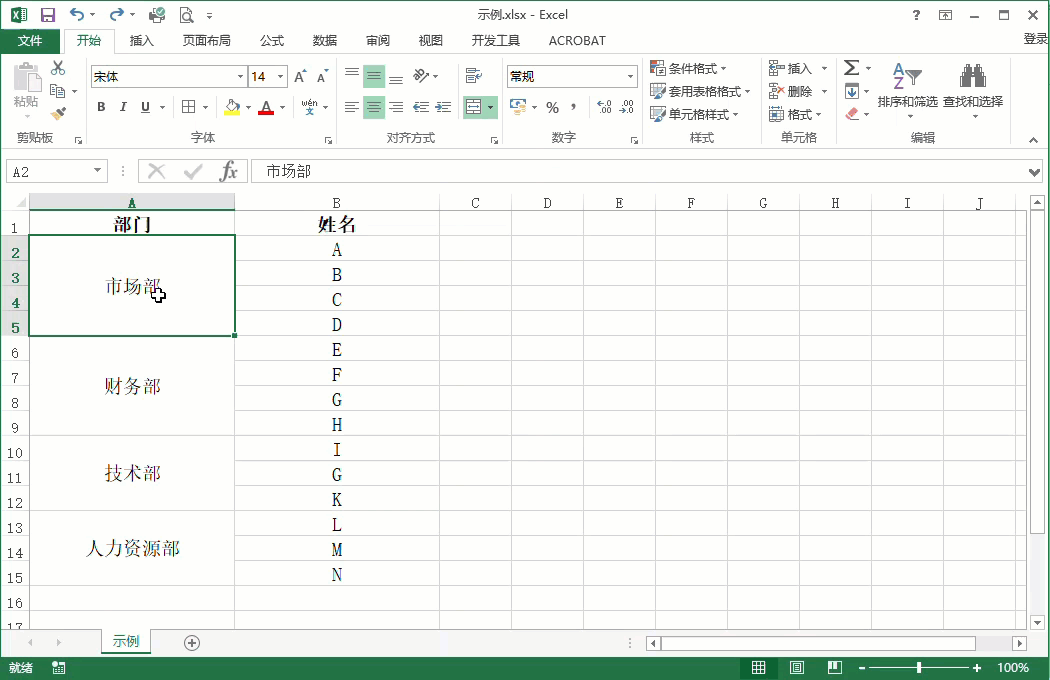Apply cell borders
The height and width of the screenshot is (680, 1050).
click(189, 107)
